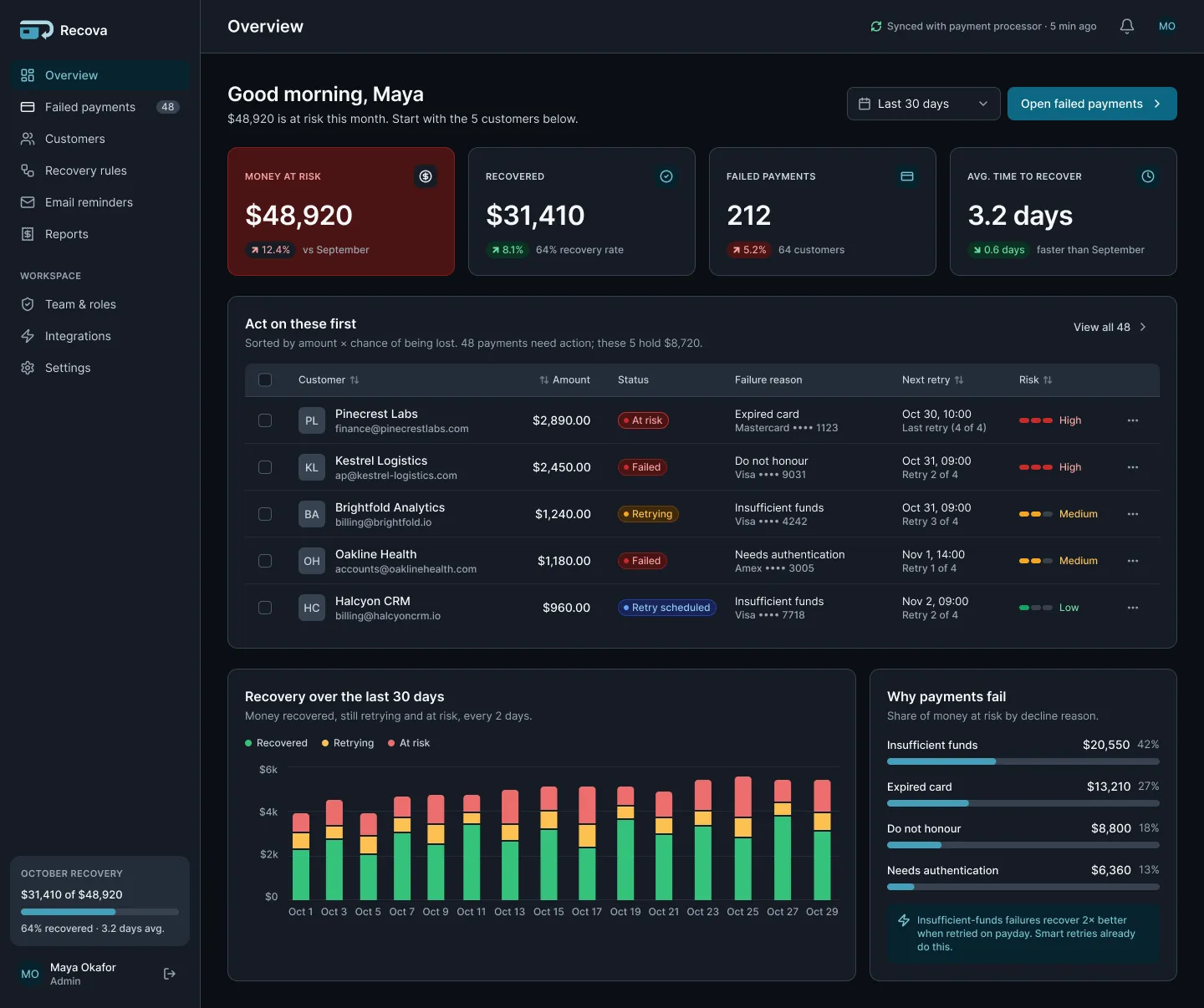Open row actions for Oakline Health
This screenshot has width=1204, height=1008.
(x=1133, y=561)
